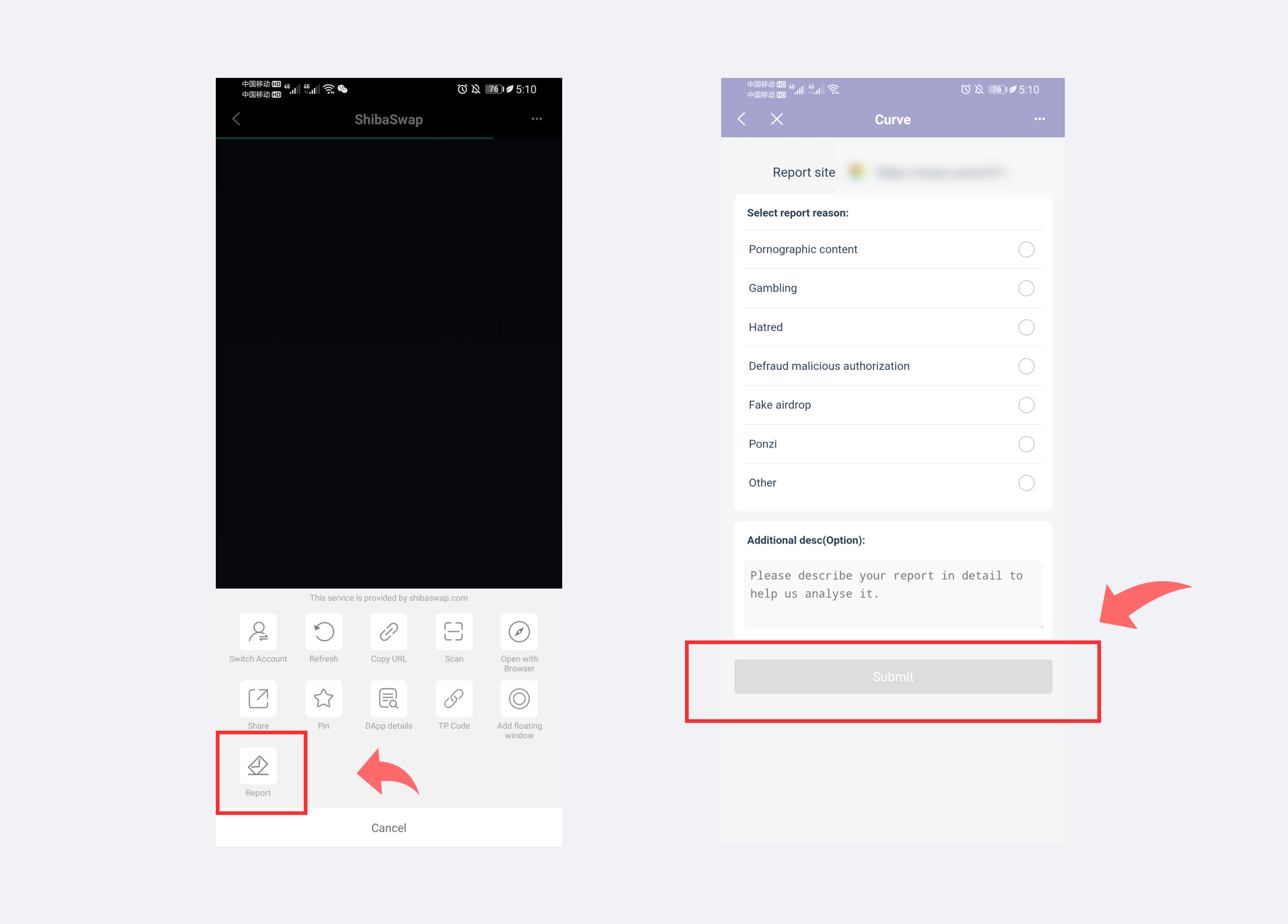
Task: Select the Ponzi report reason
Action: click(1026, 443)
